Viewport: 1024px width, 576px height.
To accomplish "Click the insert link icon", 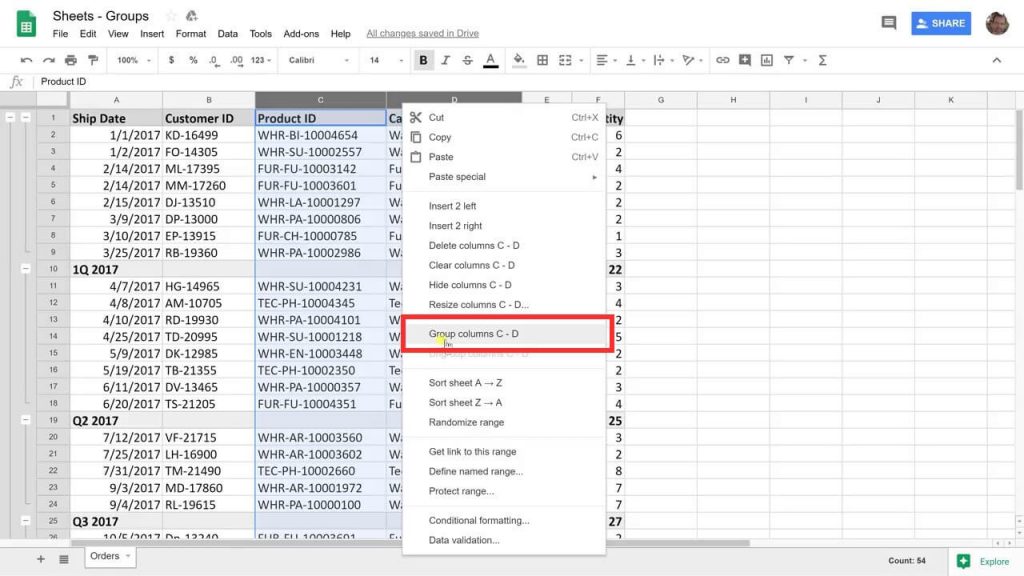I will (x=722, y=60).
